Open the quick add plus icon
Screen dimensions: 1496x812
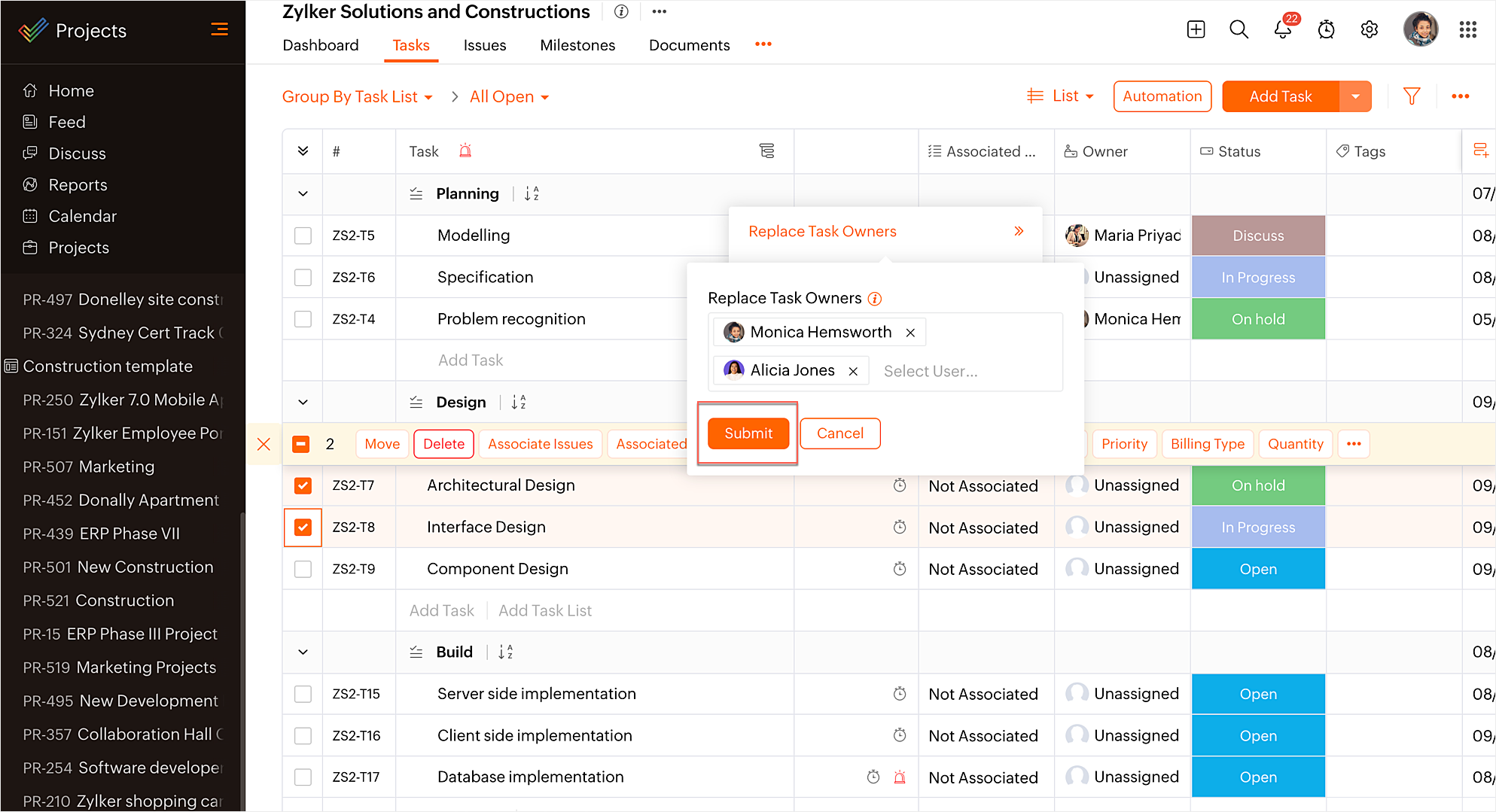[1196, 29]
